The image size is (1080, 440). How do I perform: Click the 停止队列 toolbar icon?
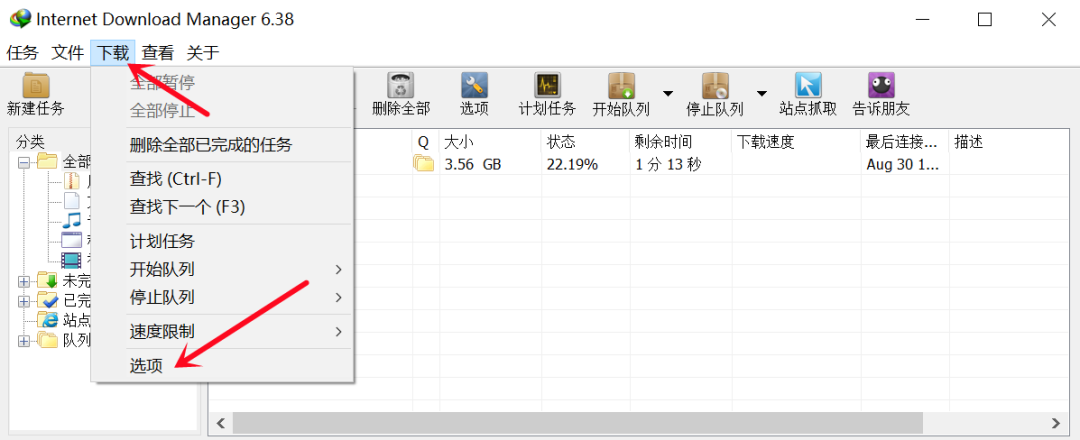point(714,86)
